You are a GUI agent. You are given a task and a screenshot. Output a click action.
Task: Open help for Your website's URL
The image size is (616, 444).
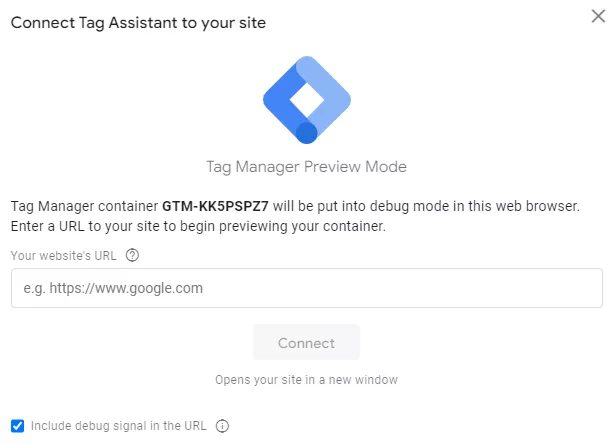(x=132, y=255)
